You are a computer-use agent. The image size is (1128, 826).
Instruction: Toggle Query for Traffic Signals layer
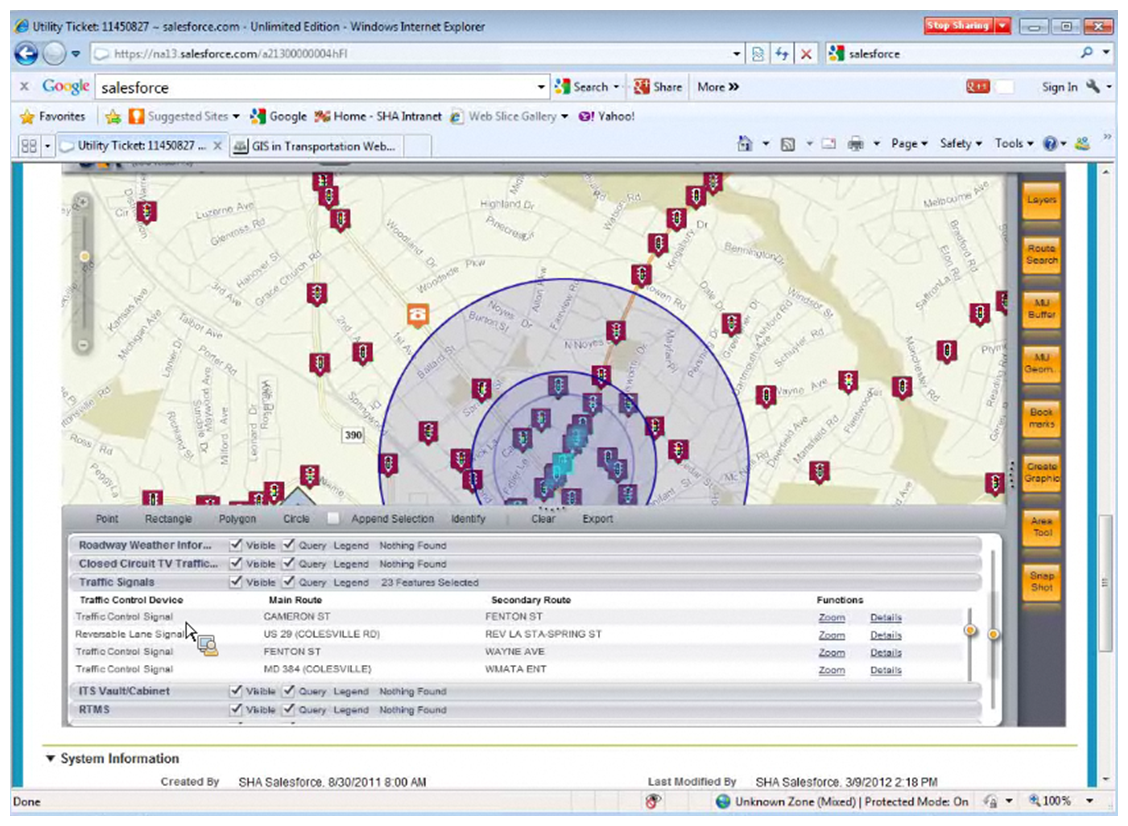click(x=288, y=581)
